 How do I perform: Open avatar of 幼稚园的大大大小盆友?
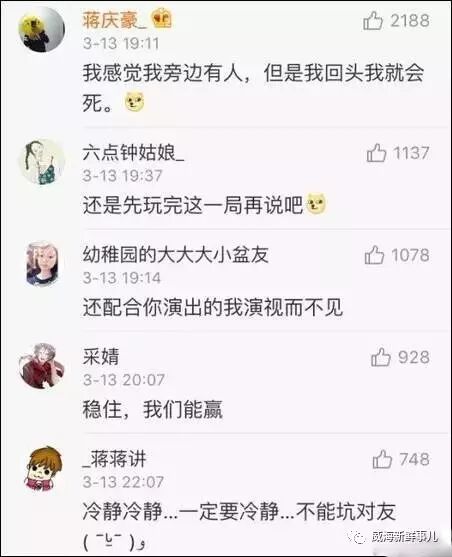[42, 264]
